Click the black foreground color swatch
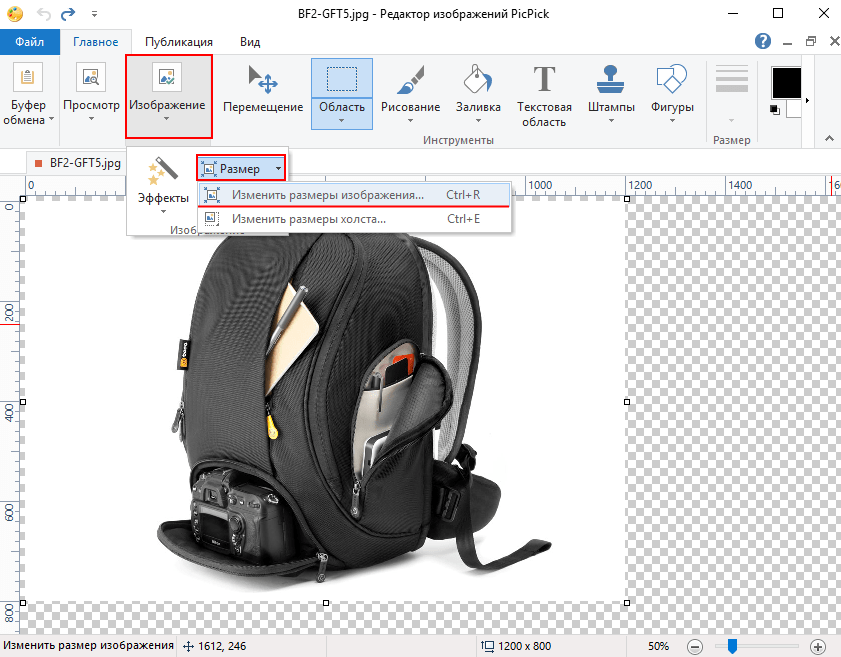Viewport: 841px width, 657px height. (787, 82)
